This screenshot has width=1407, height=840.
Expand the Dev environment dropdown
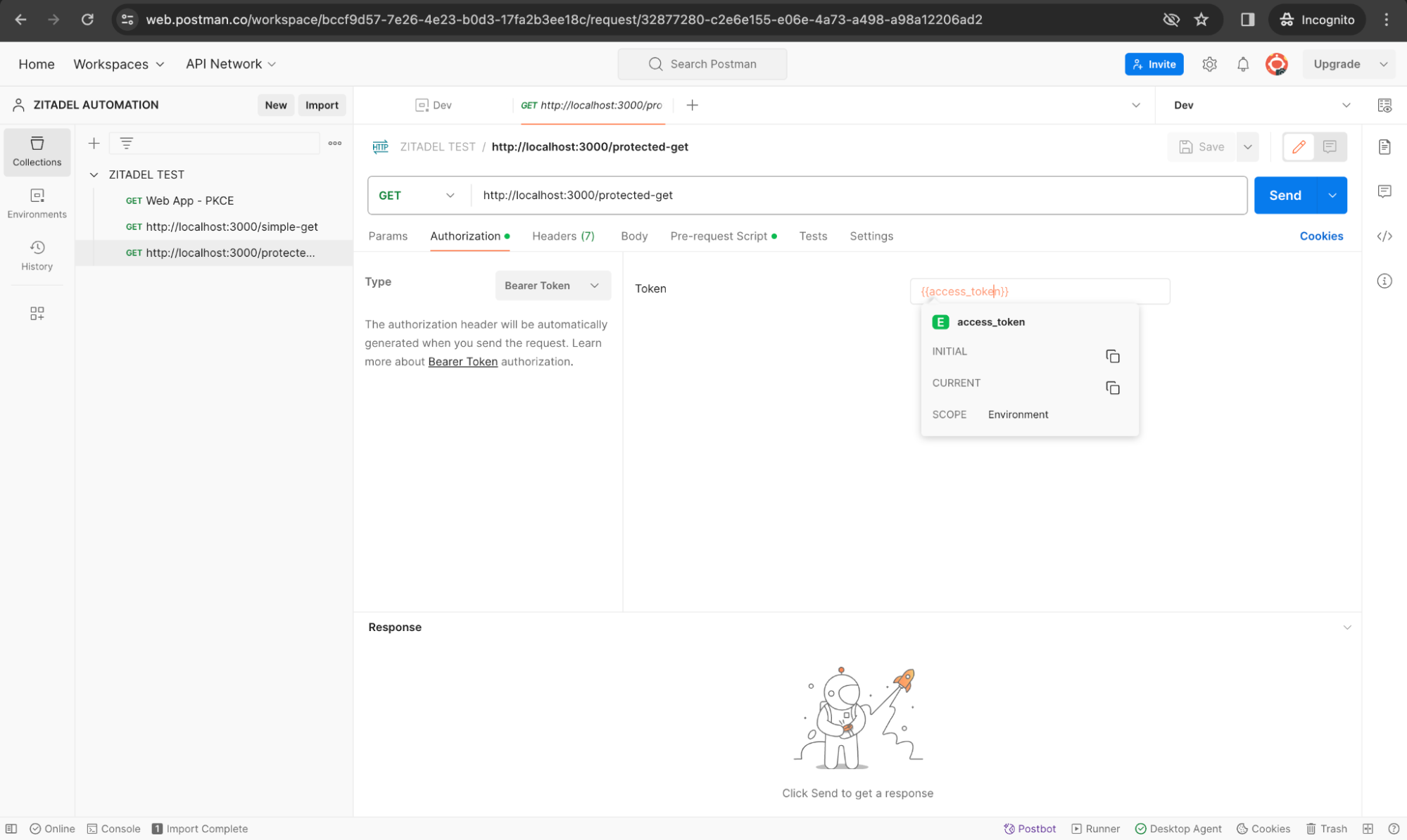1347,105
